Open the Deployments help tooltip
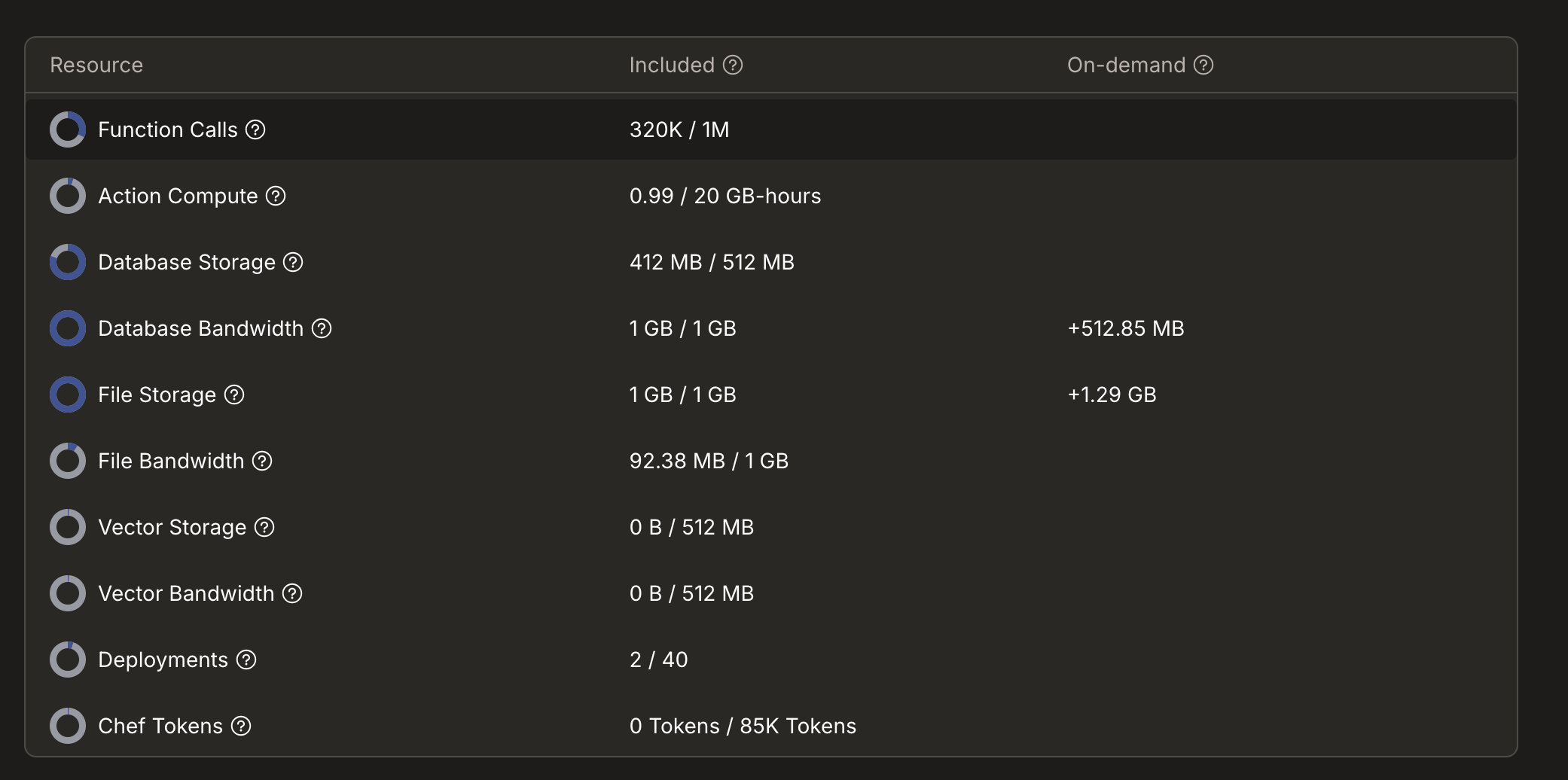Image resolution: width=1568 pixels, height=780 pixels. coord(246,660)
